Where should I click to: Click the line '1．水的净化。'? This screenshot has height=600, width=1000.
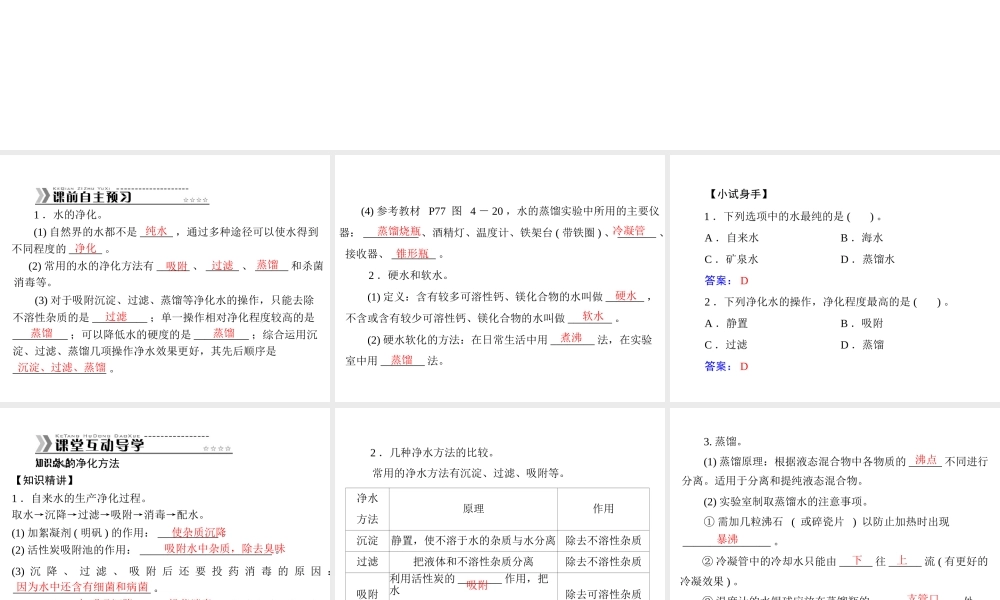click(68, 215)
